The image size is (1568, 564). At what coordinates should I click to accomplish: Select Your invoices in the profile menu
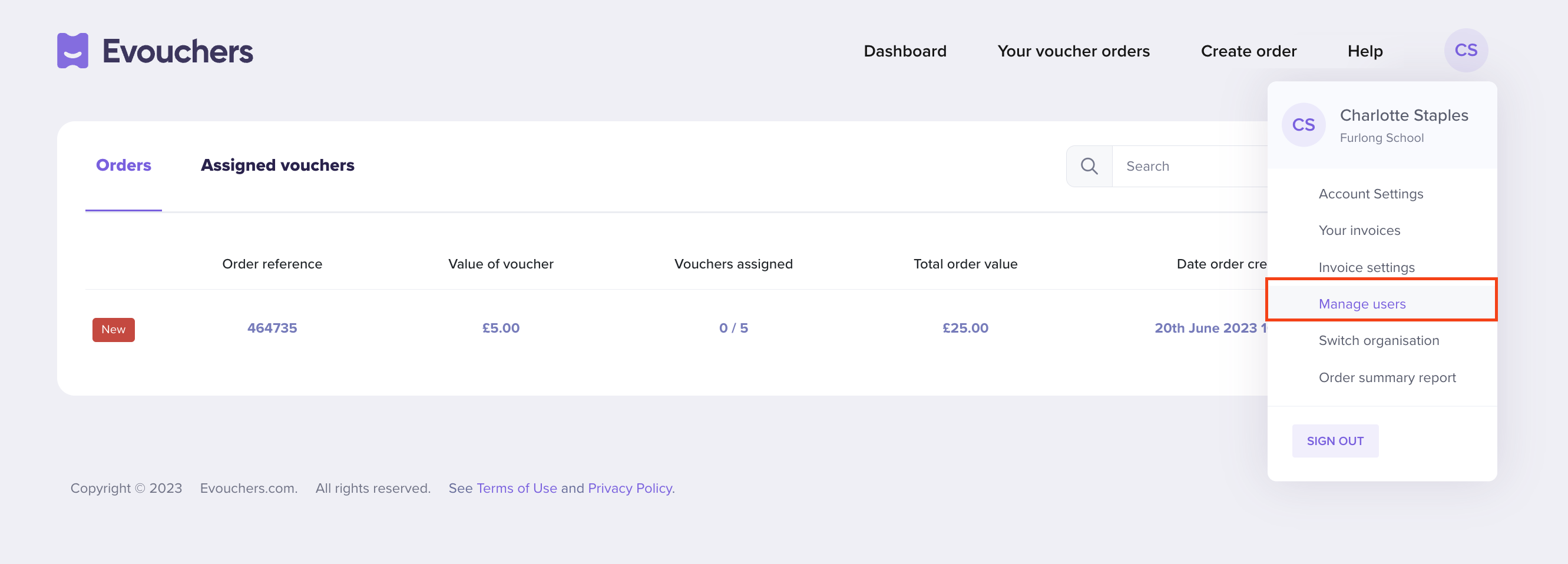pyautogui.click(x=1359, y=230)
